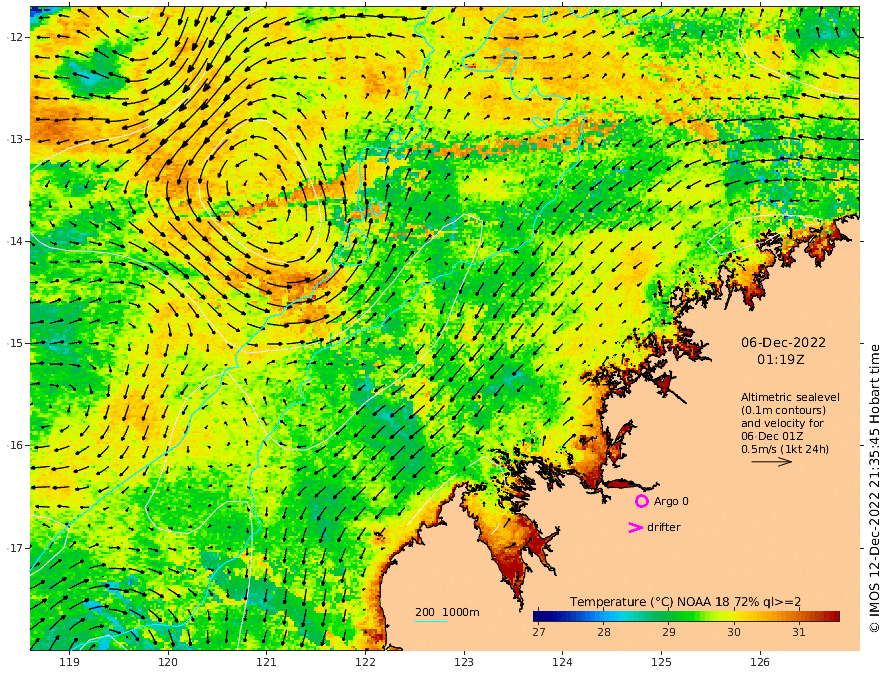Click the "Argo 0" legend label
Screen dimensions: 880x680
pyautogui.click(x=671, y=501)
